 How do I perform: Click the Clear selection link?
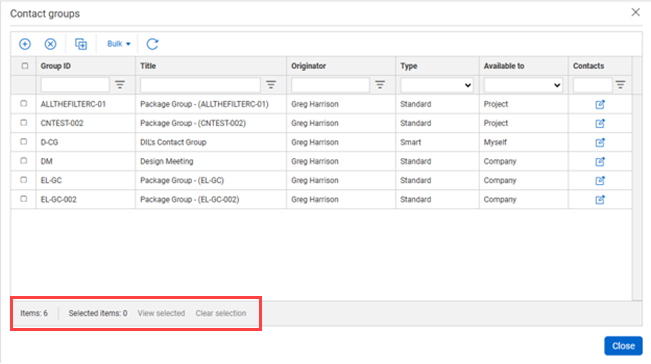[x=221, y=313]
